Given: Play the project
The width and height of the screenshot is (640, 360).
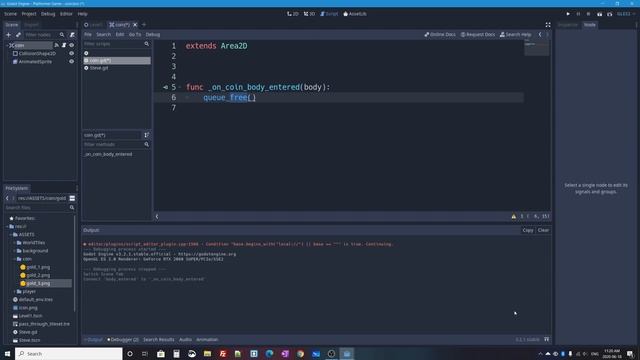Looking at the screenshot, I should (568, 14).
